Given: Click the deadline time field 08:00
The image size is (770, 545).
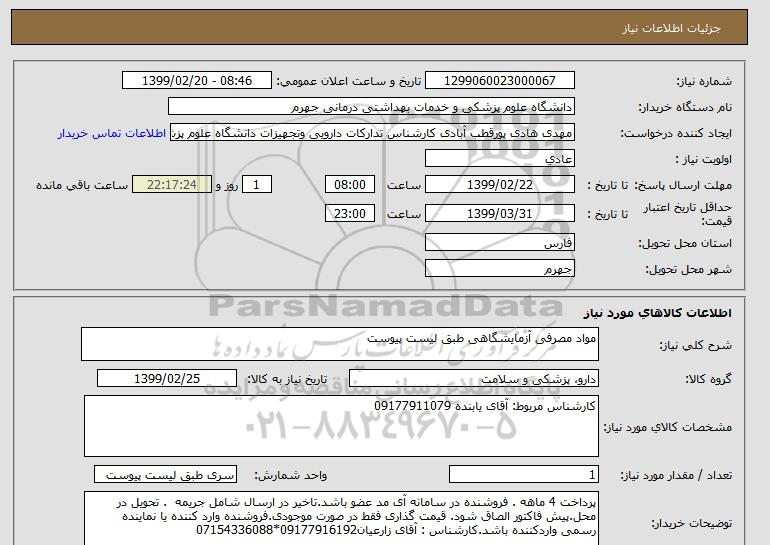Looking at the screenshot, I should tap(350, 185).
